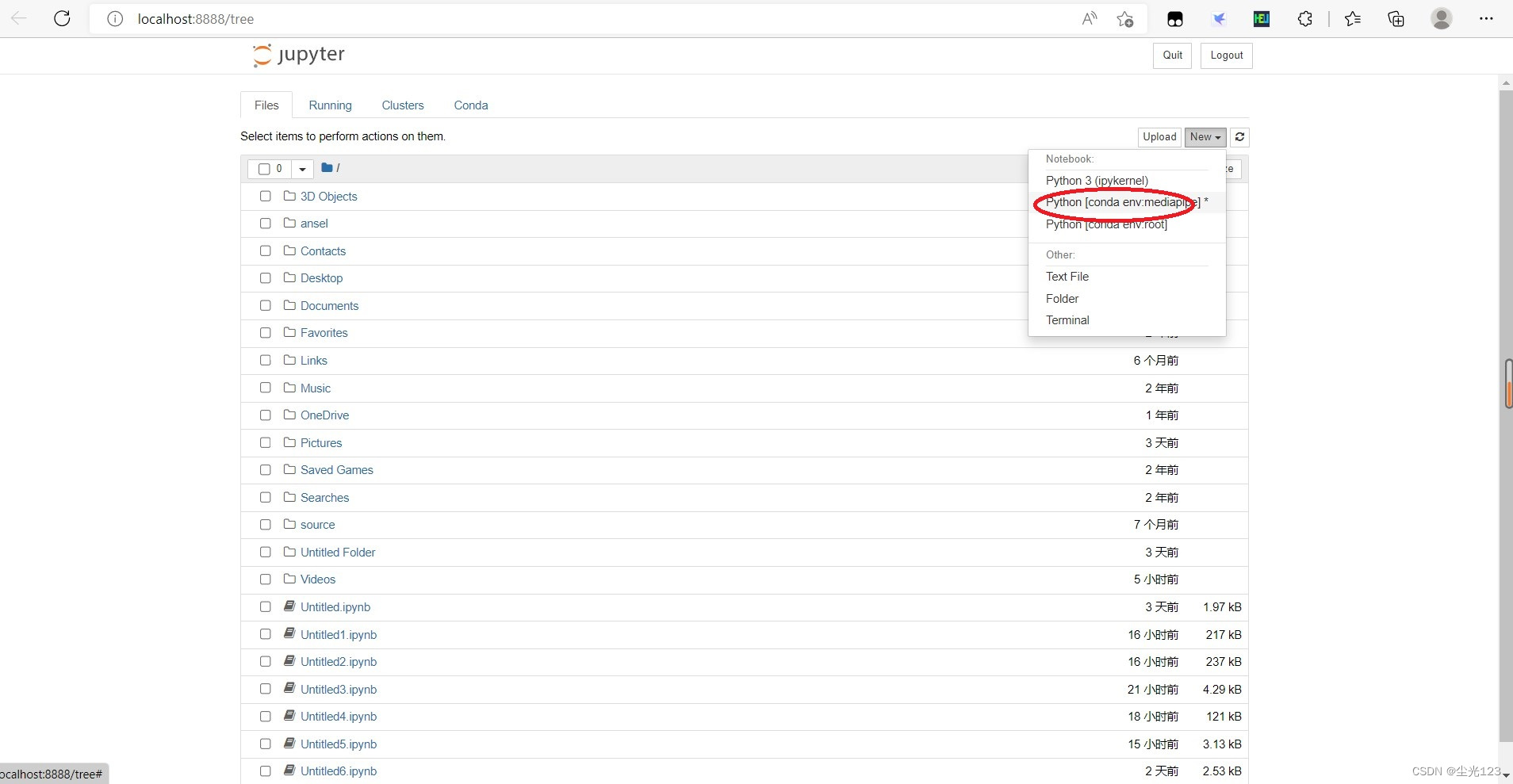This screenshot has height=784, width=1513.
Task: Click folder icon of source row
Action: point(289,524)
